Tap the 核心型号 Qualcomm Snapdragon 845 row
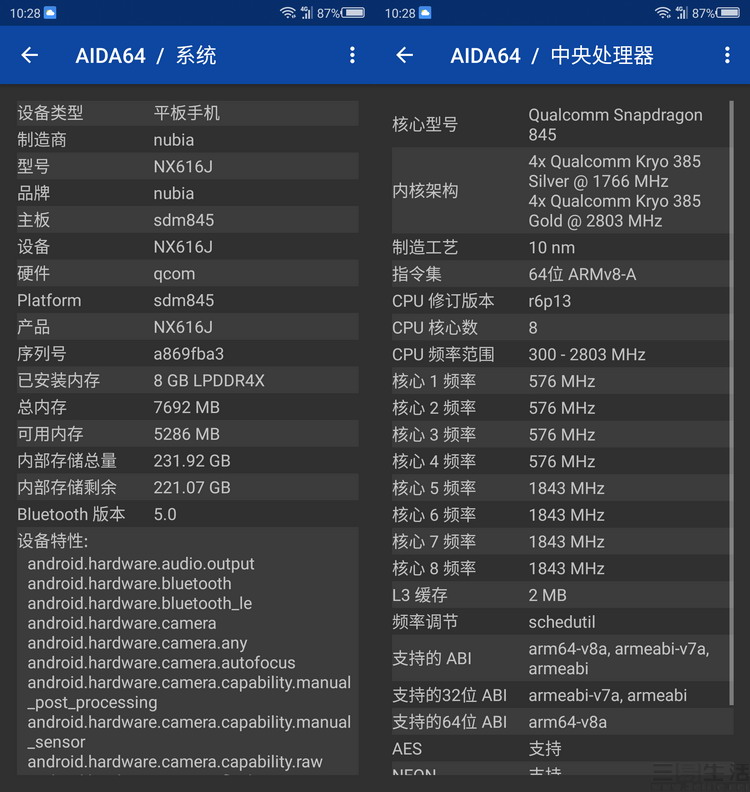Image resolution: width=750 pixels, height=792 pixels. coord(560,125)
